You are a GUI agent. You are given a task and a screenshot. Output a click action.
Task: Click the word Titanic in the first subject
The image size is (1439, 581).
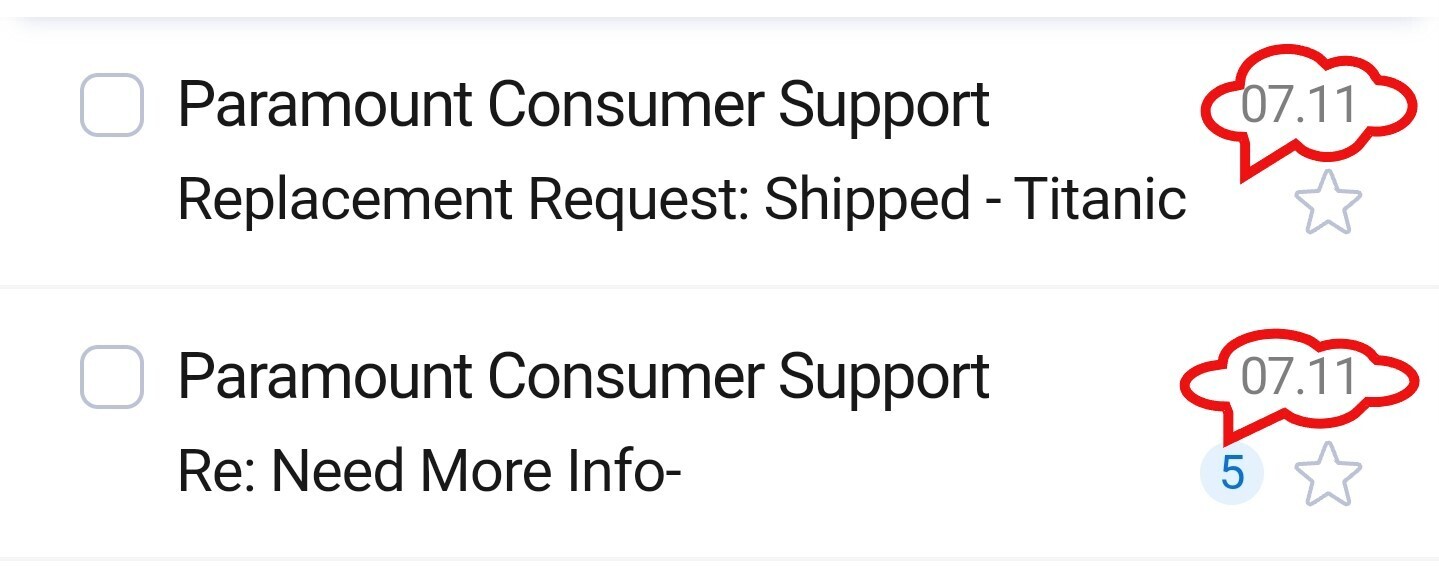click(1099, 199)
